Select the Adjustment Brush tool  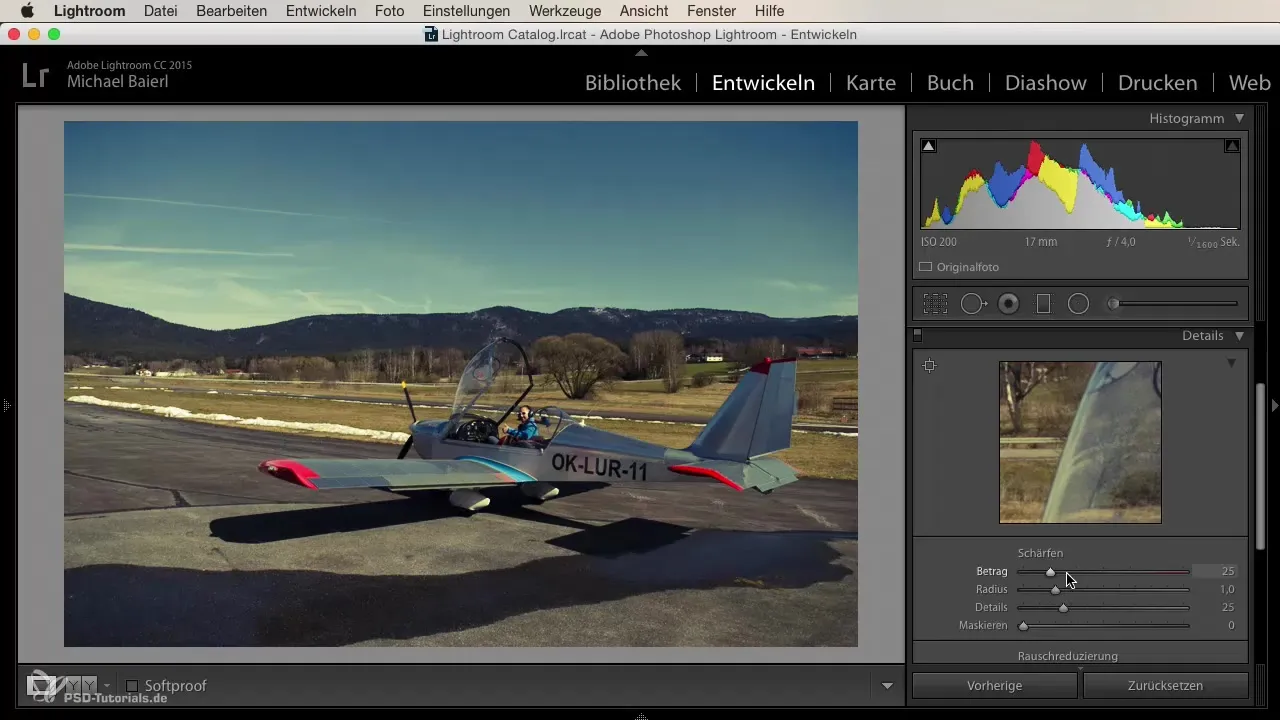coord(1172,304)
